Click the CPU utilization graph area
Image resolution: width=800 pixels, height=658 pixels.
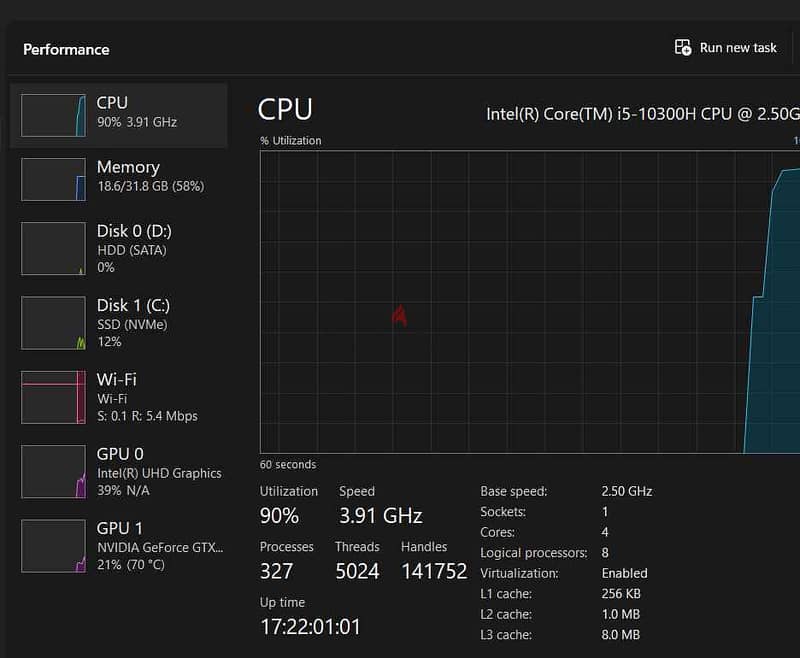point(530,302)
